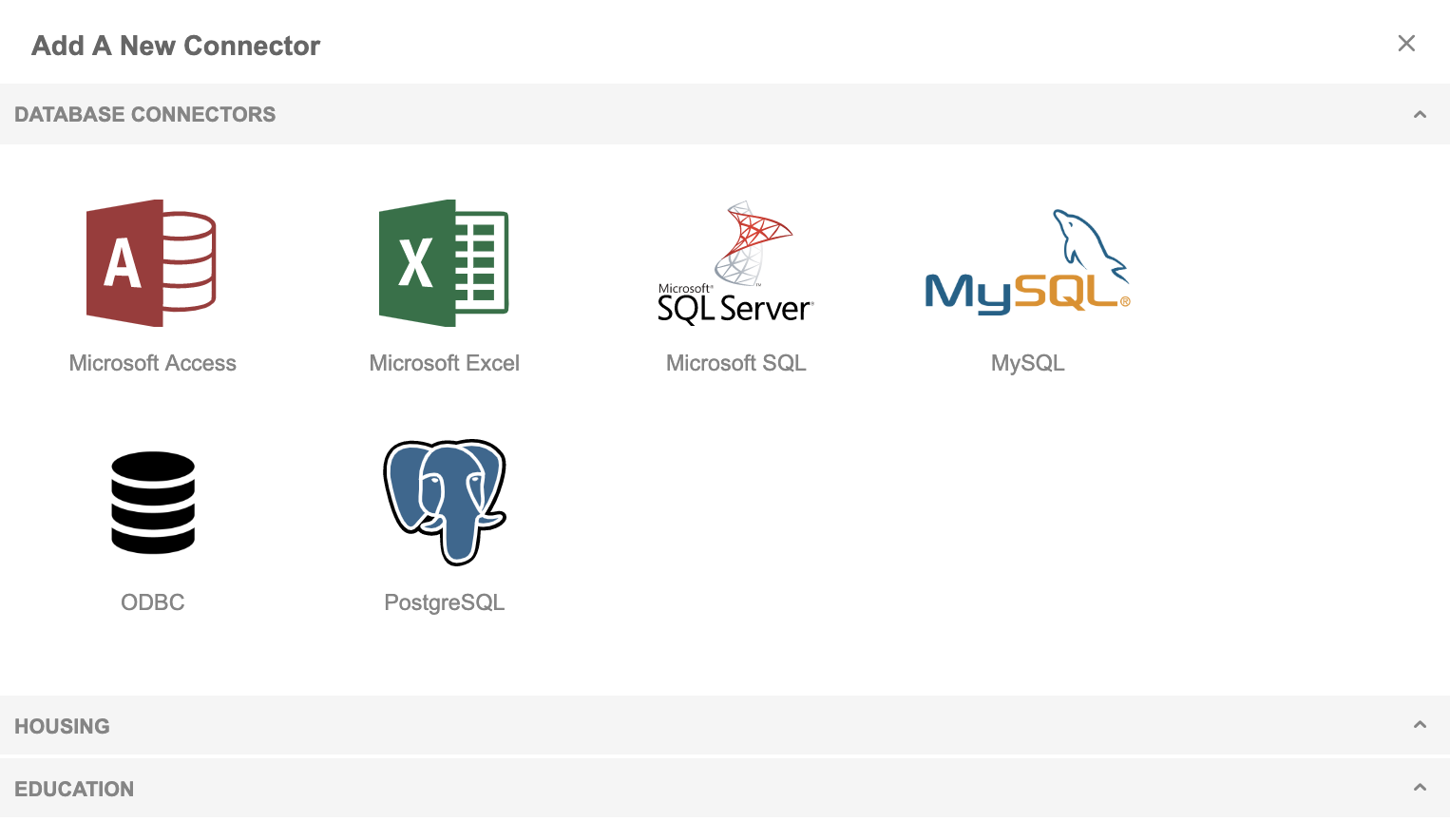The height and width of the screenshot is (840, 1450).
Task: Click the Microsoft SQL label
Action: click(x=736, y=363)
